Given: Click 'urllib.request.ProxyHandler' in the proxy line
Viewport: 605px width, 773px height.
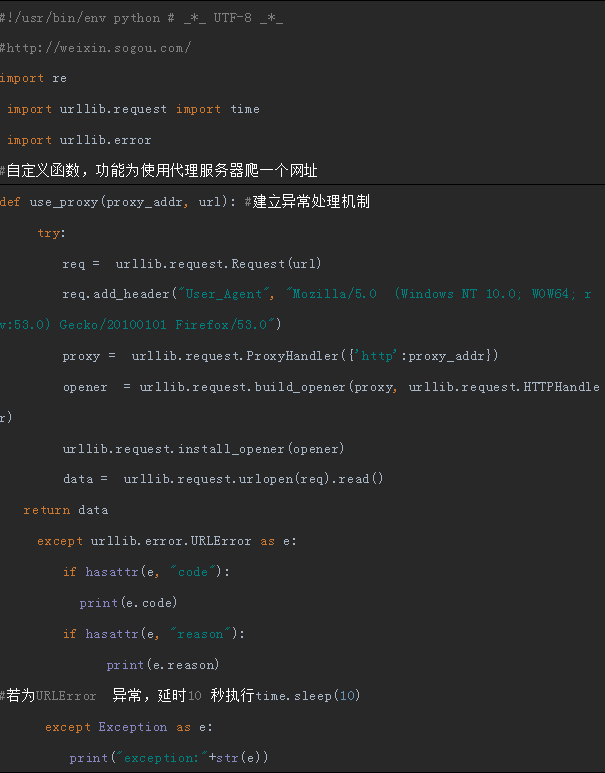Looking at the screenshot, I should tap(235, 356).
